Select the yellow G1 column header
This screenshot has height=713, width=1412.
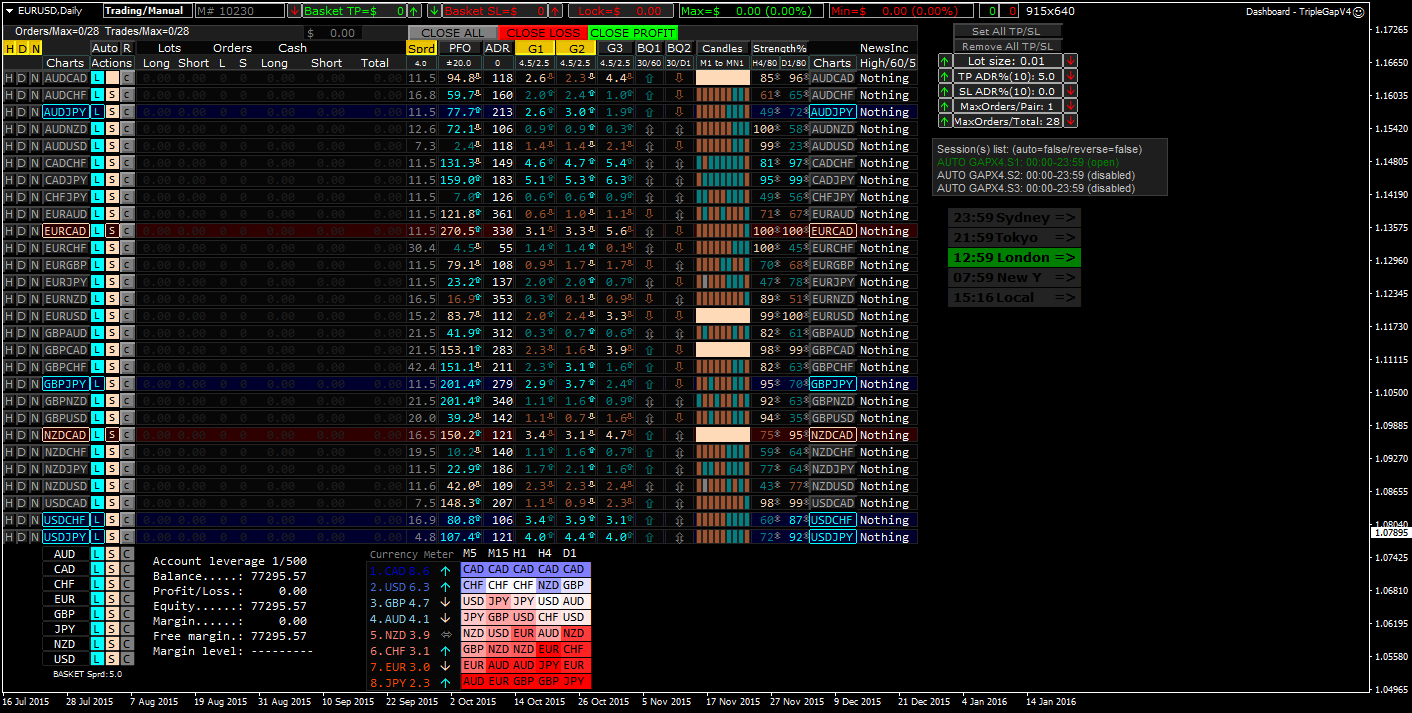536,48
